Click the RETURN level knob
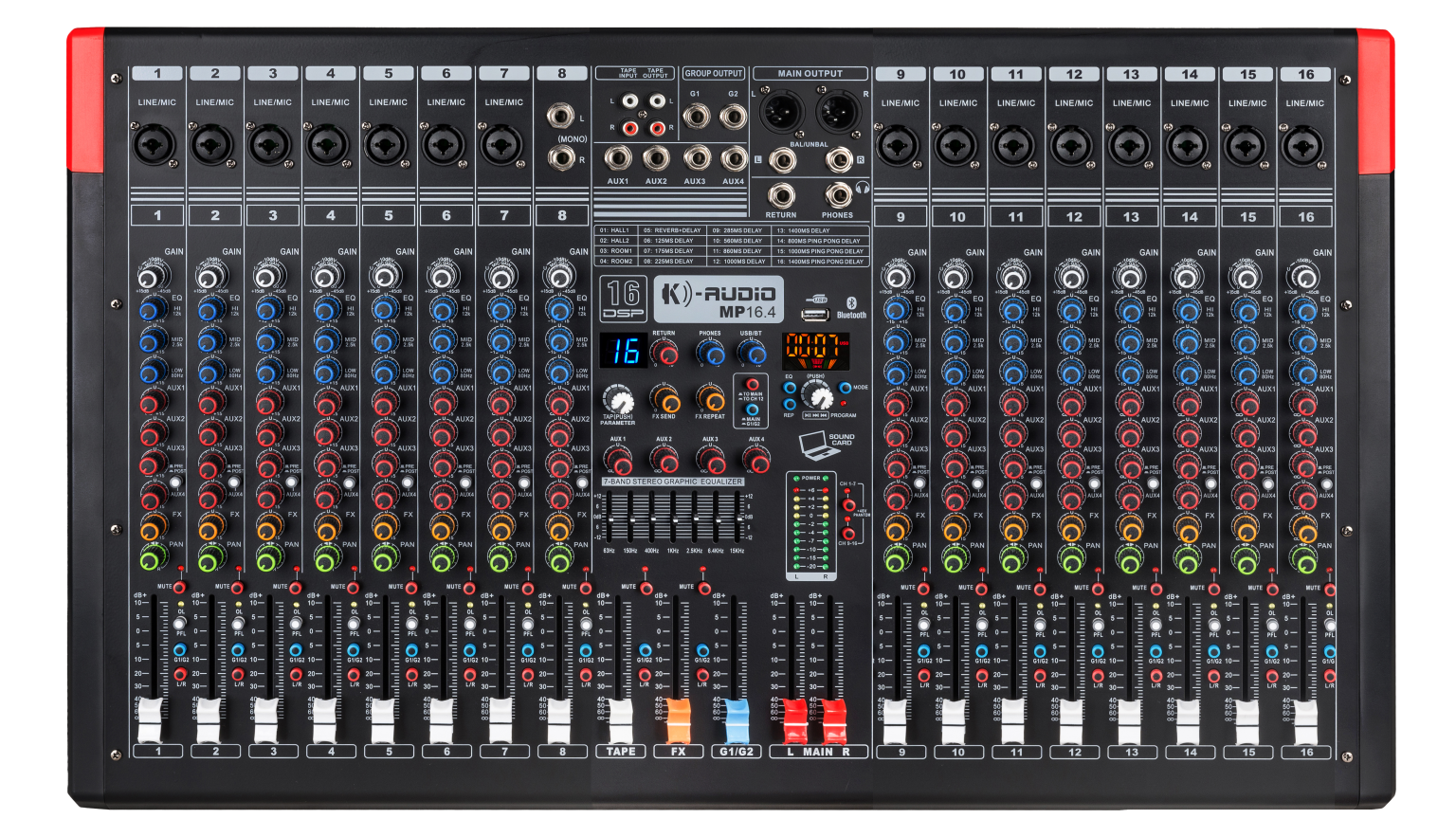 665,354
